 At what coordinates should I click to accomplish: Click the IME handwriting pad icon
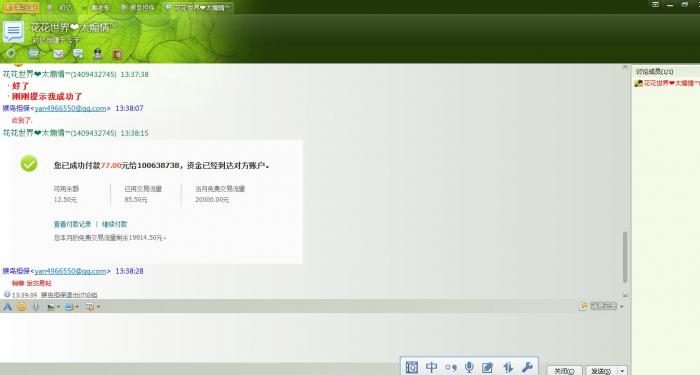pos(488,367)
